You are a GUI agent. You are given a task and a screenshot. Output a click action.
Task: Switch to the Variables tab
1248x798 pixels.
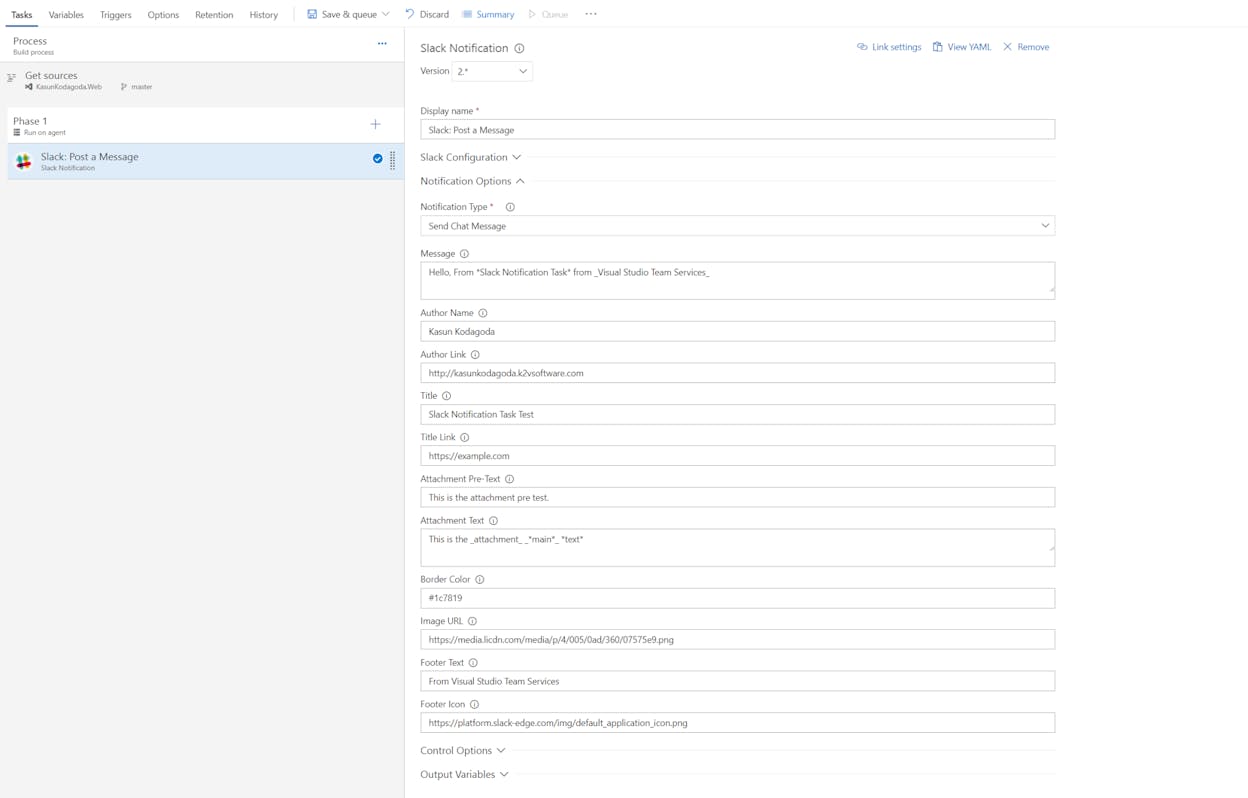pyautogui.click(x=66, y=15)
